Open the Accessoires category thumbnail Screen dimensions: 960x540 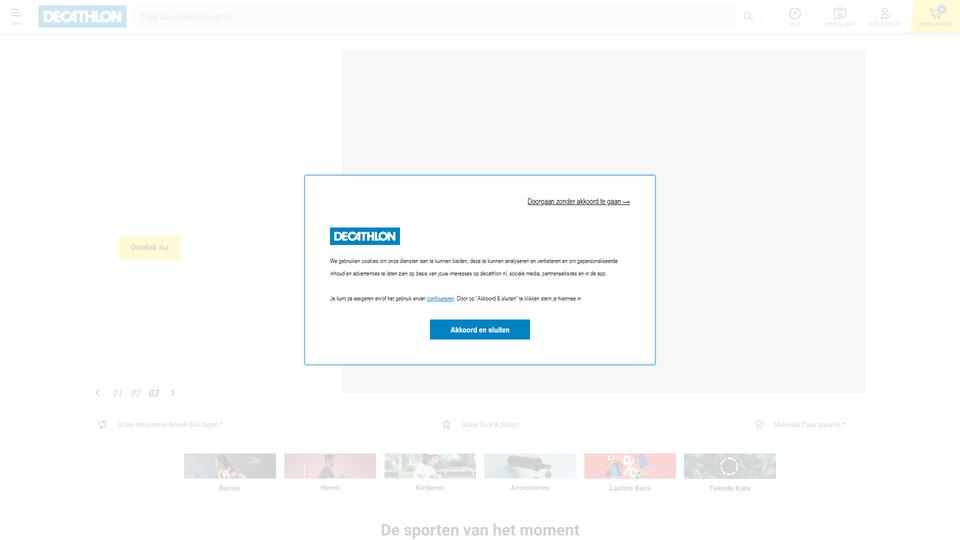pyautogui.click(x=530, y=466)
